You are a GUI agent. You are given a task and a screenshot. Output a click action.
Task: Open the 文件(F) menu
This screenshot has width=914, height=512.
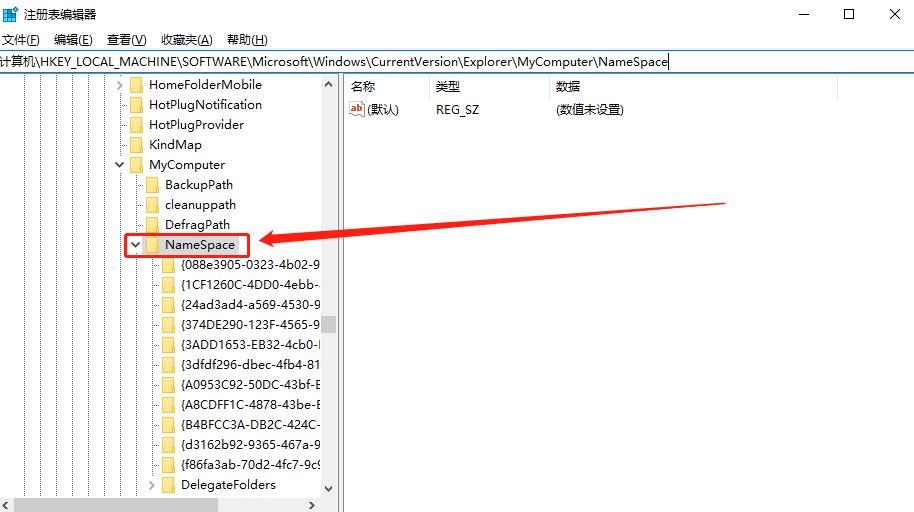[x=20, y=40]
